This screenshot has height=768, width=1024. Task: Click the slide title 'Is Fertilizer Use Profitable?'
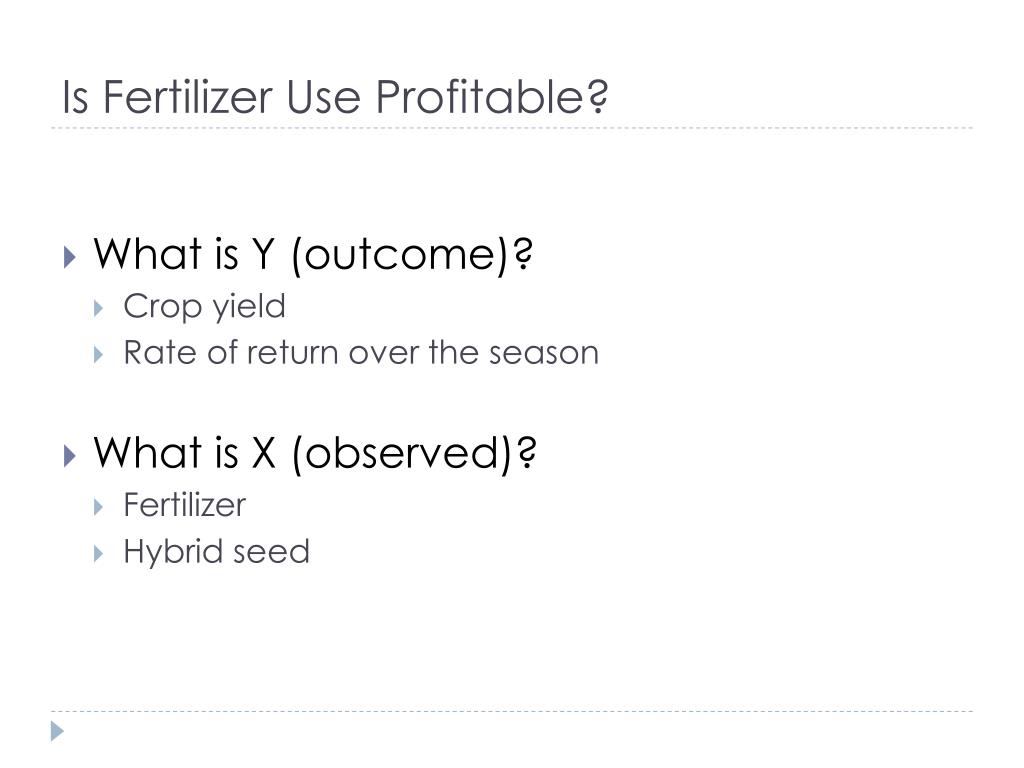tap(335, 97)
